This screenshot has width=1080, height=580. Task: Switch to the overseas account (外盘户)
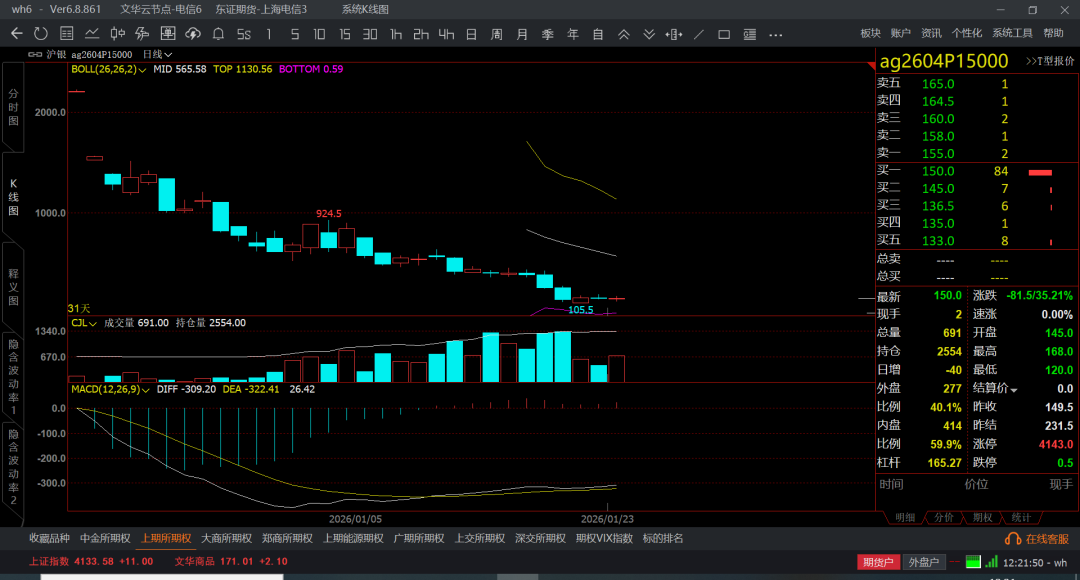point(924,562)
